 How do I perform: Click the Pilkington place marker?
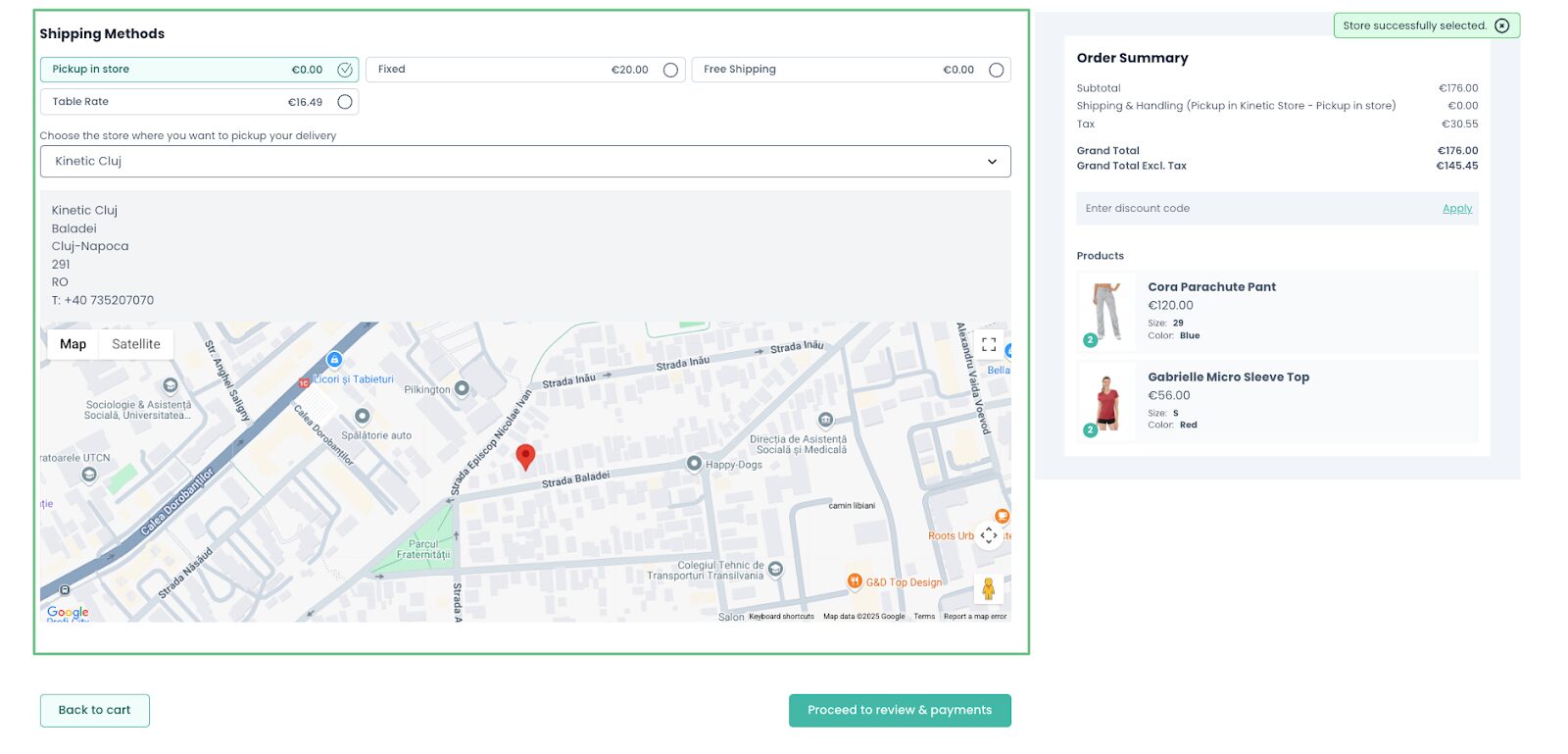(462, 388)
